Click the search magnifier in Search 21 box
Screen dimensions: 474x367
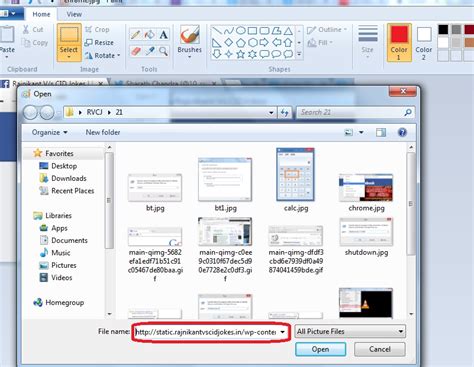[407, 112]
